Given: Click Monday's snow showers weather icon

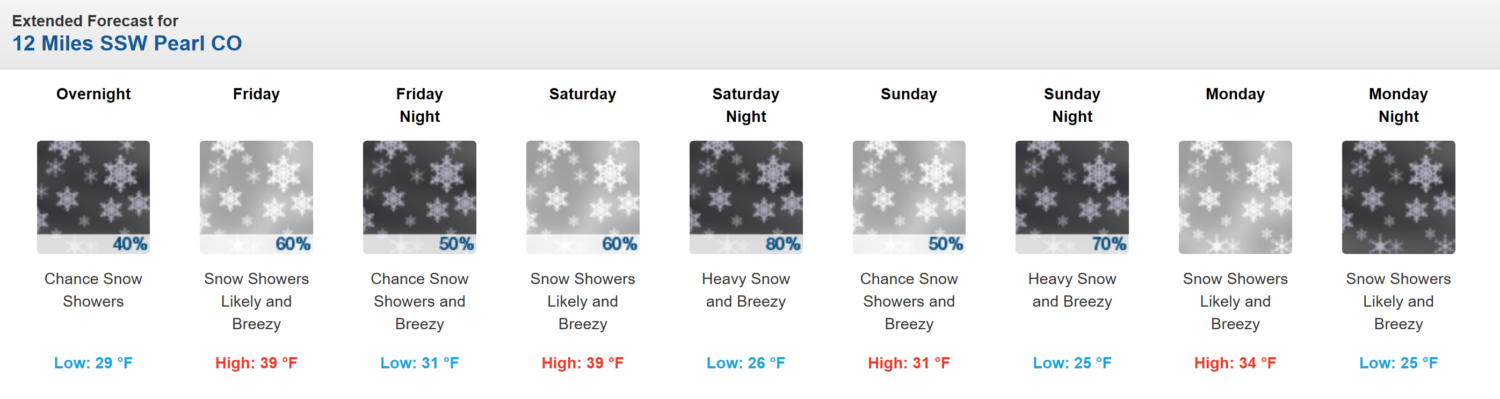Looking at the screenshot, I should (x=1235, y=197).
